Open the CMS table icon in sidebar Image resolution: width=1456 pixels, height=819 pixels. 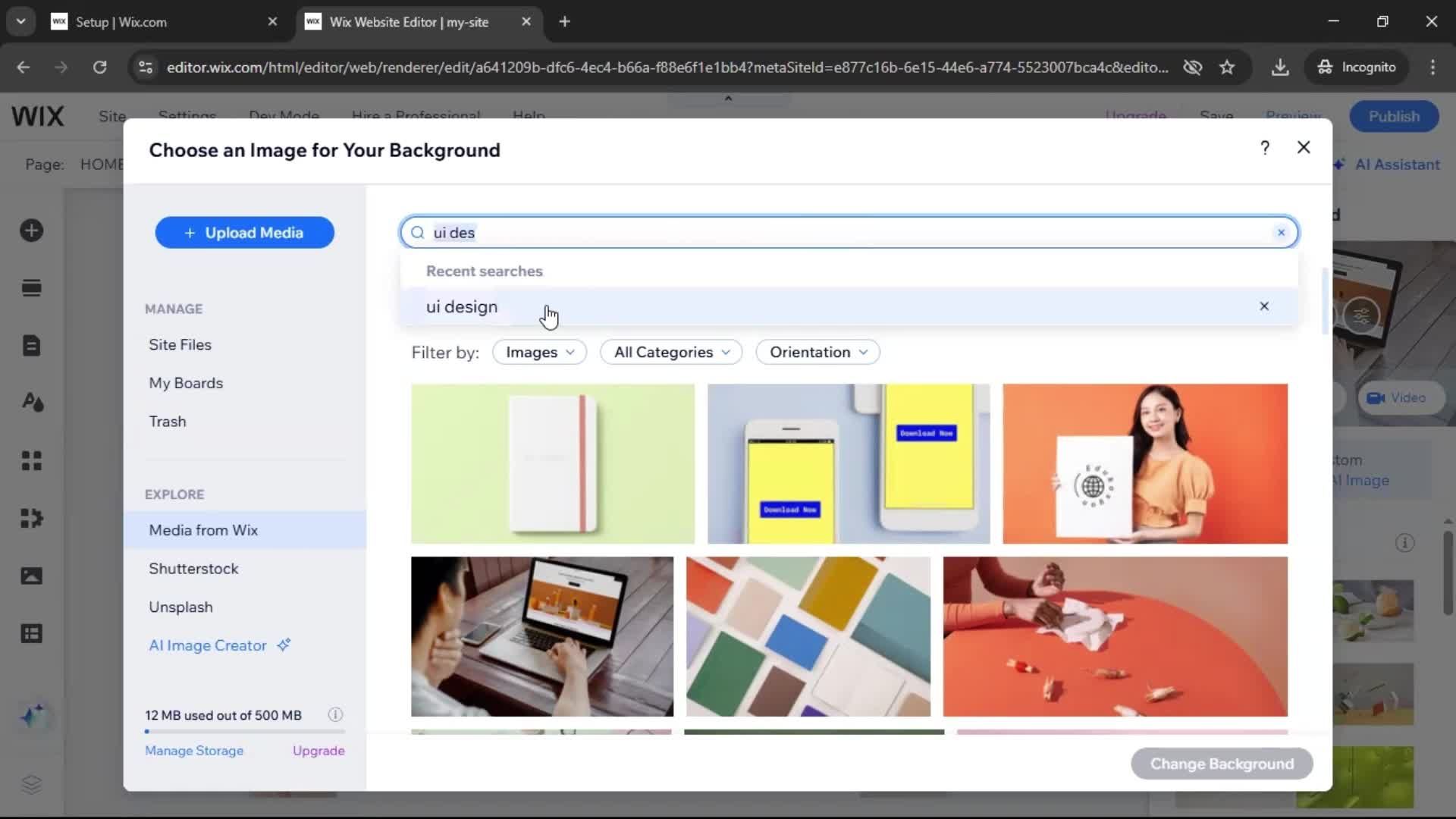[31, 633]
